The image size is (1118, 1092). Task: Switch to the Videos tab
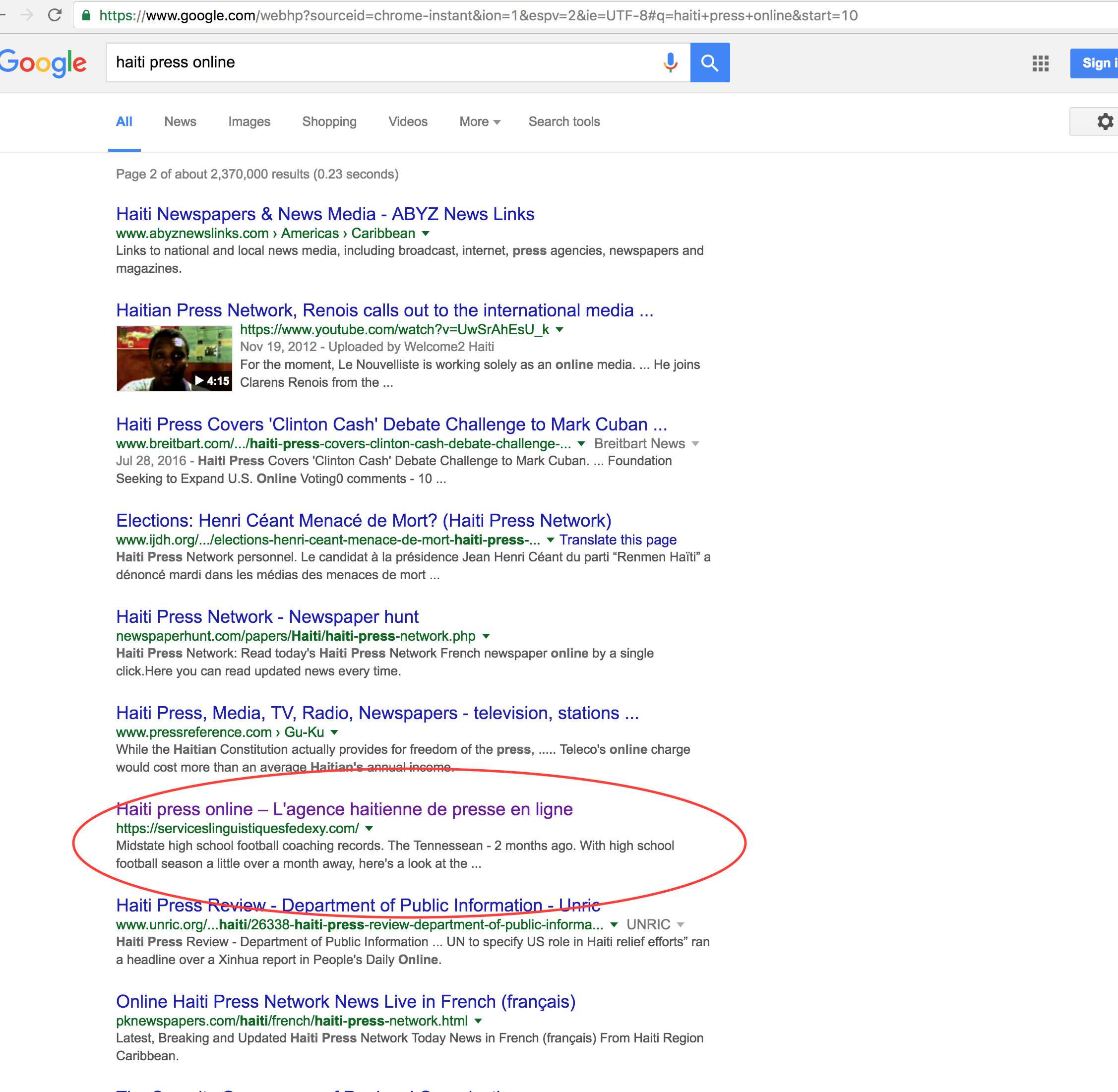click(x=408, y=121)
